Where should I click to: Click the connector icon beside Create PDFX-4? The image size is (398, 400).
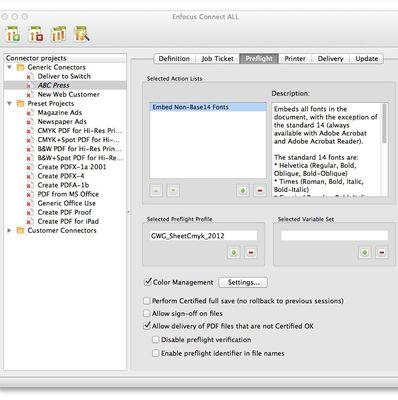point(30,176)
